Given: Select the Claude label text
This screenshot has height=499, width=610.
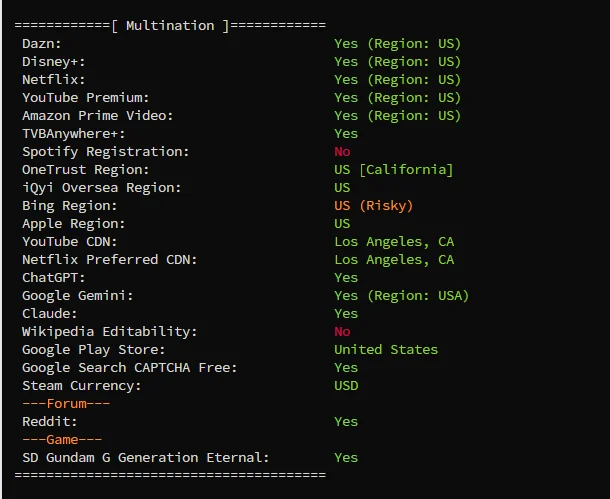Looking at the screenshot, I should pos(50,313).
